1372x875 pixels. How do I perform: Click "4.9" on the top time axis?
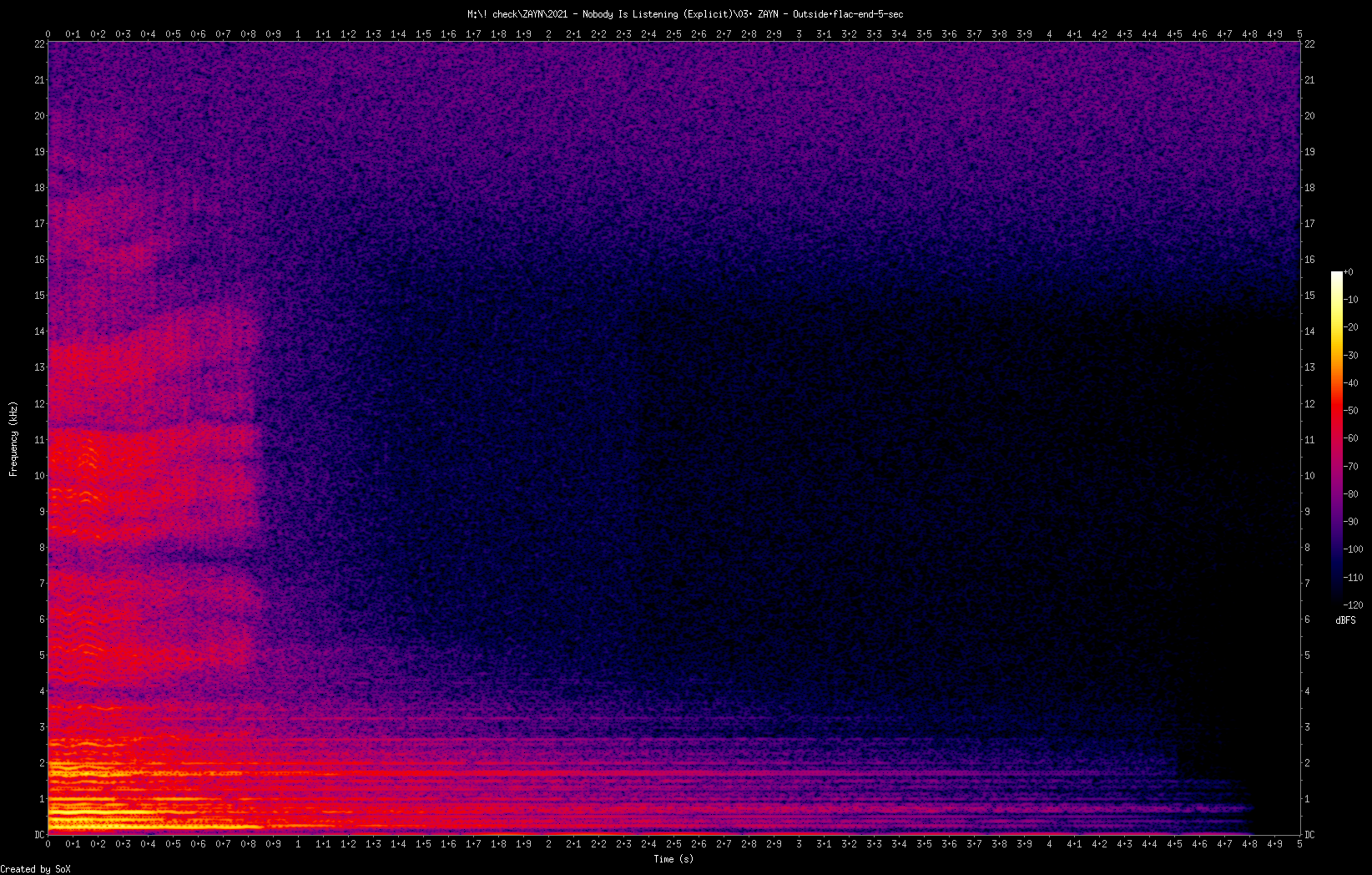[x=1274, y=34]
